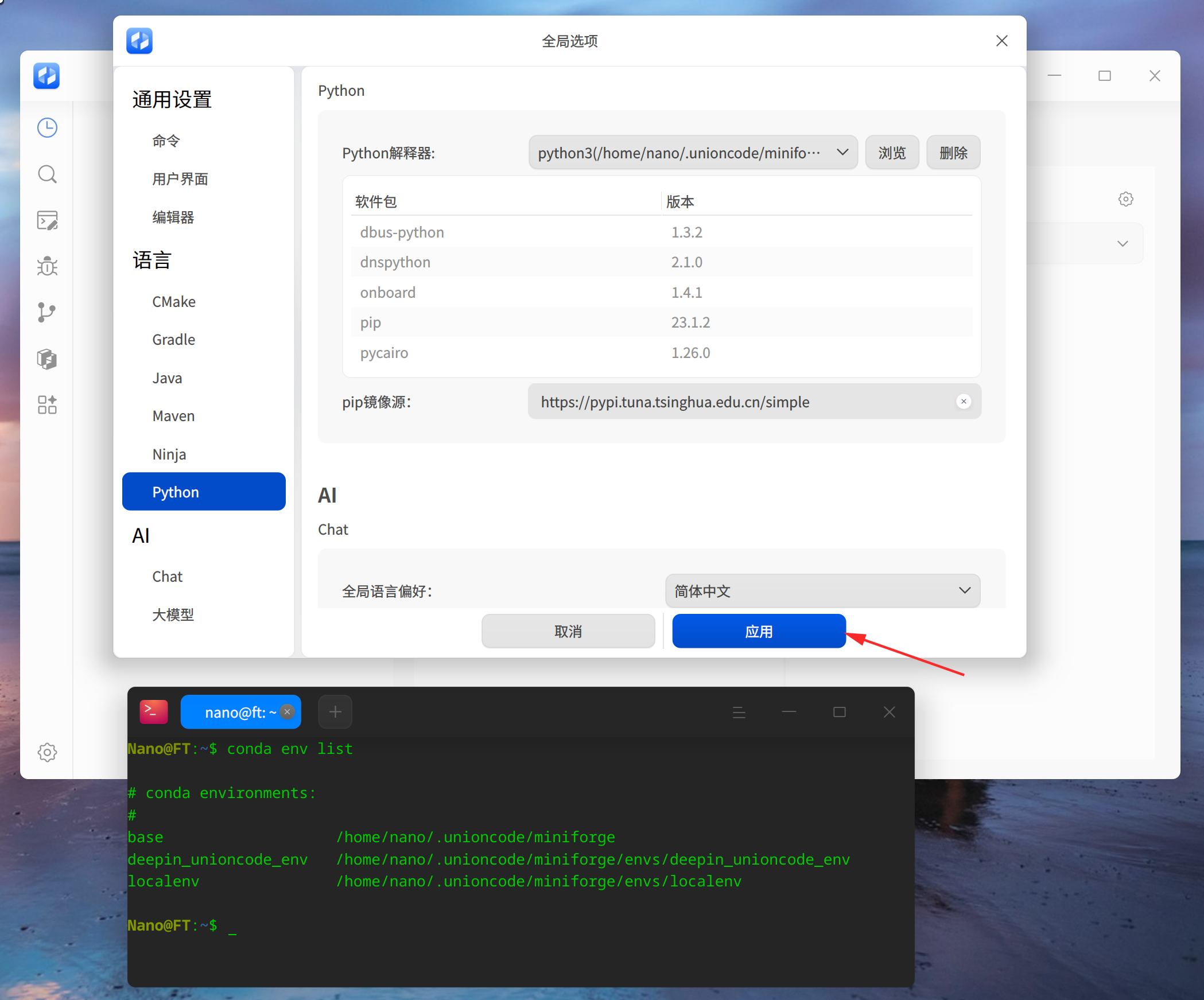Click the UnionCode logo in main window
This screenshot has height=1000, width=1204.
click(46, 76)
